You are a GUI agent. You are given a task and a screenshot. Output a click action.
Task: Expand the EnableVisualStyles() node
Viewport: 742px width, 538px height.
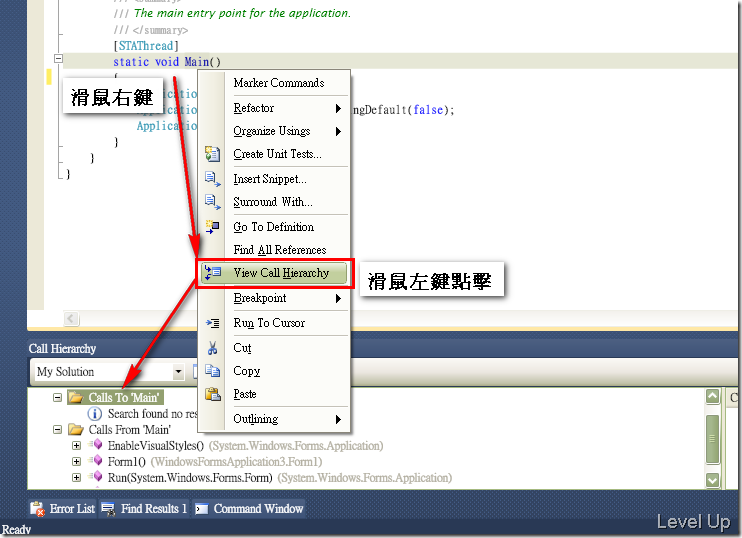tap(76, 446)
